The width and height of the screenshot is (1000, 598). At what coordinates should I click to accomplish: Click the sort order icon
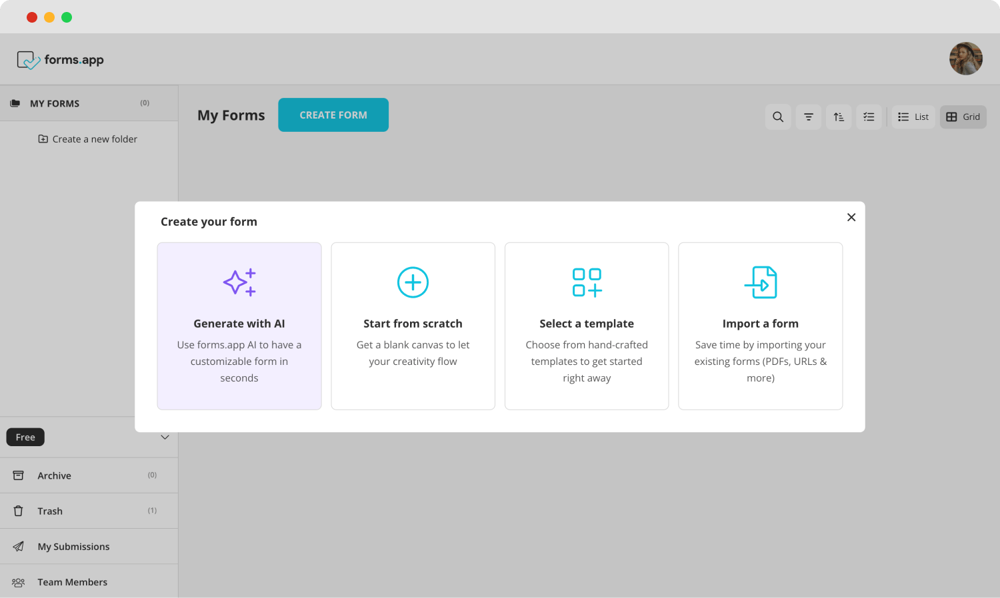point(839,117)
